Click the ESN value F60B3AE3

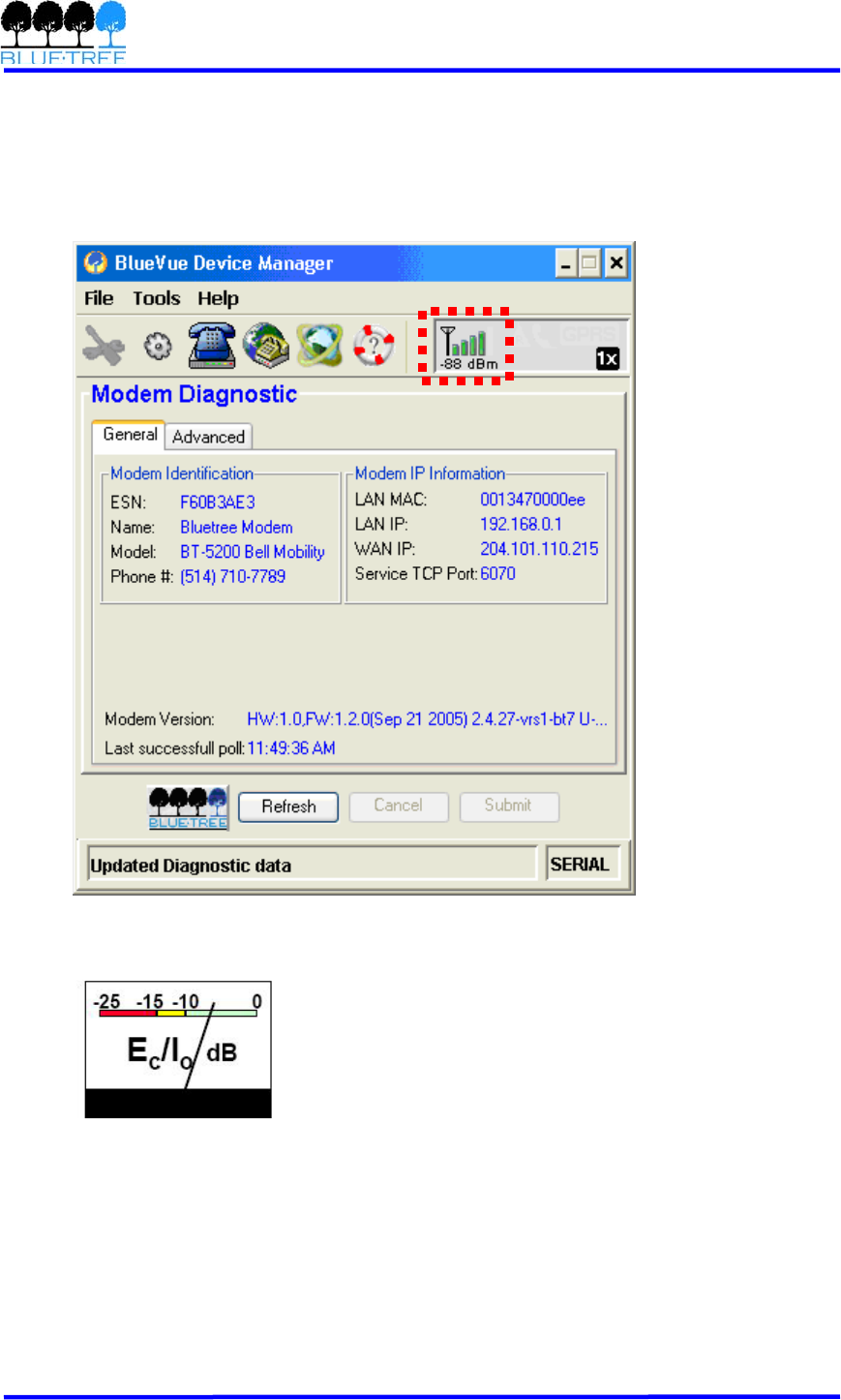point(218,502)
